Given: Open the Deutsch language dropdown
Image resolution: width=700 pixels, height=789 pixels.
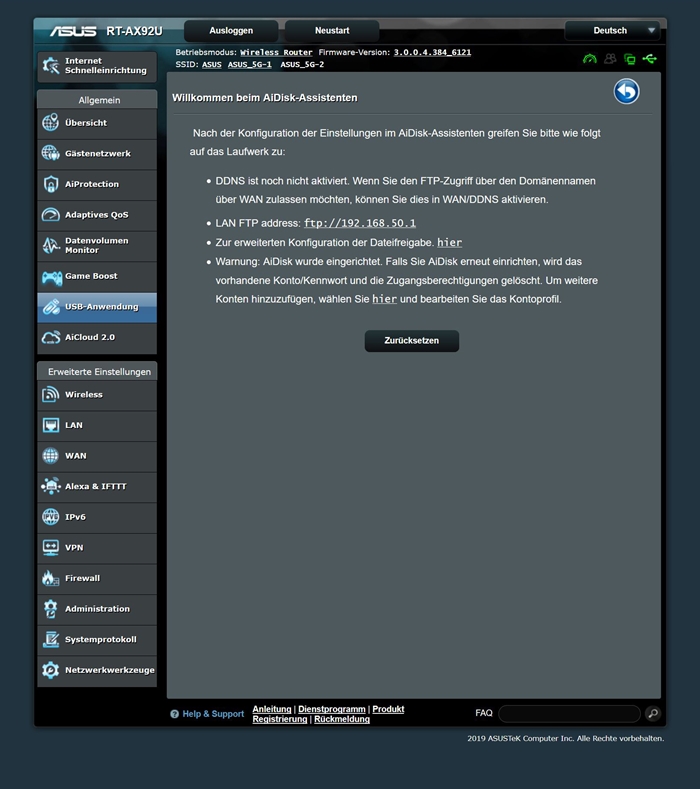Looking at the screenshot, I should 613,31.
